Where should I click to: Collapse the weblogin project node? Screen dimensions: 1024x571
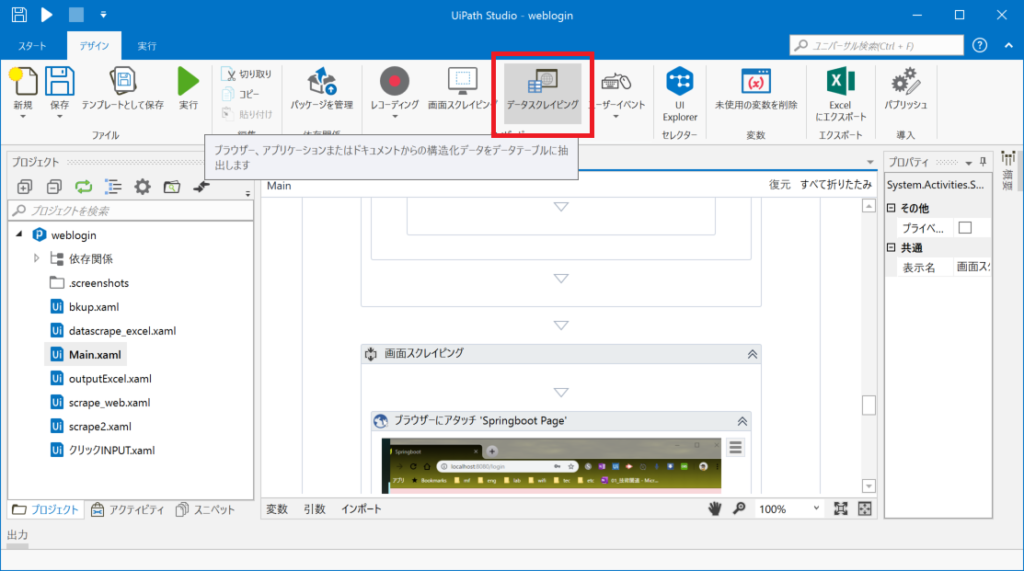point(19,235)
